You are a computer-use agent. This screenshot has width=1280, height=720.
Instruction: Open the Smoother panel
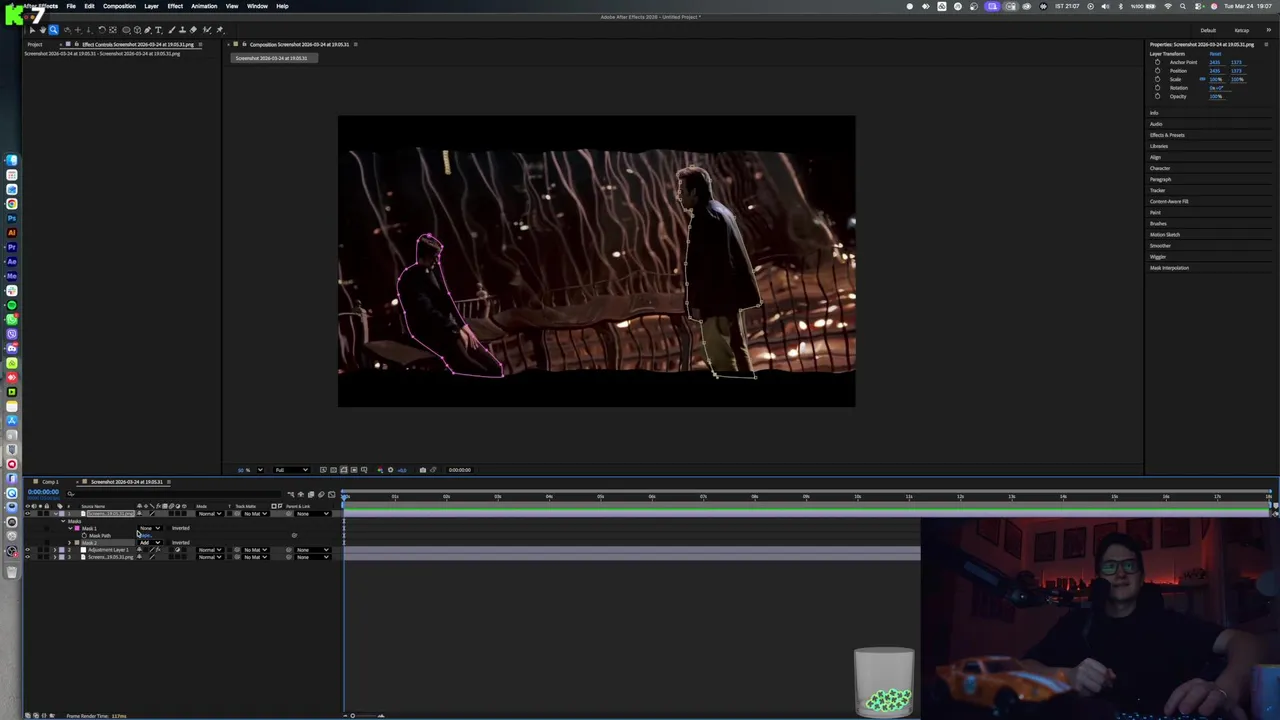click(x=1160, y=245)
